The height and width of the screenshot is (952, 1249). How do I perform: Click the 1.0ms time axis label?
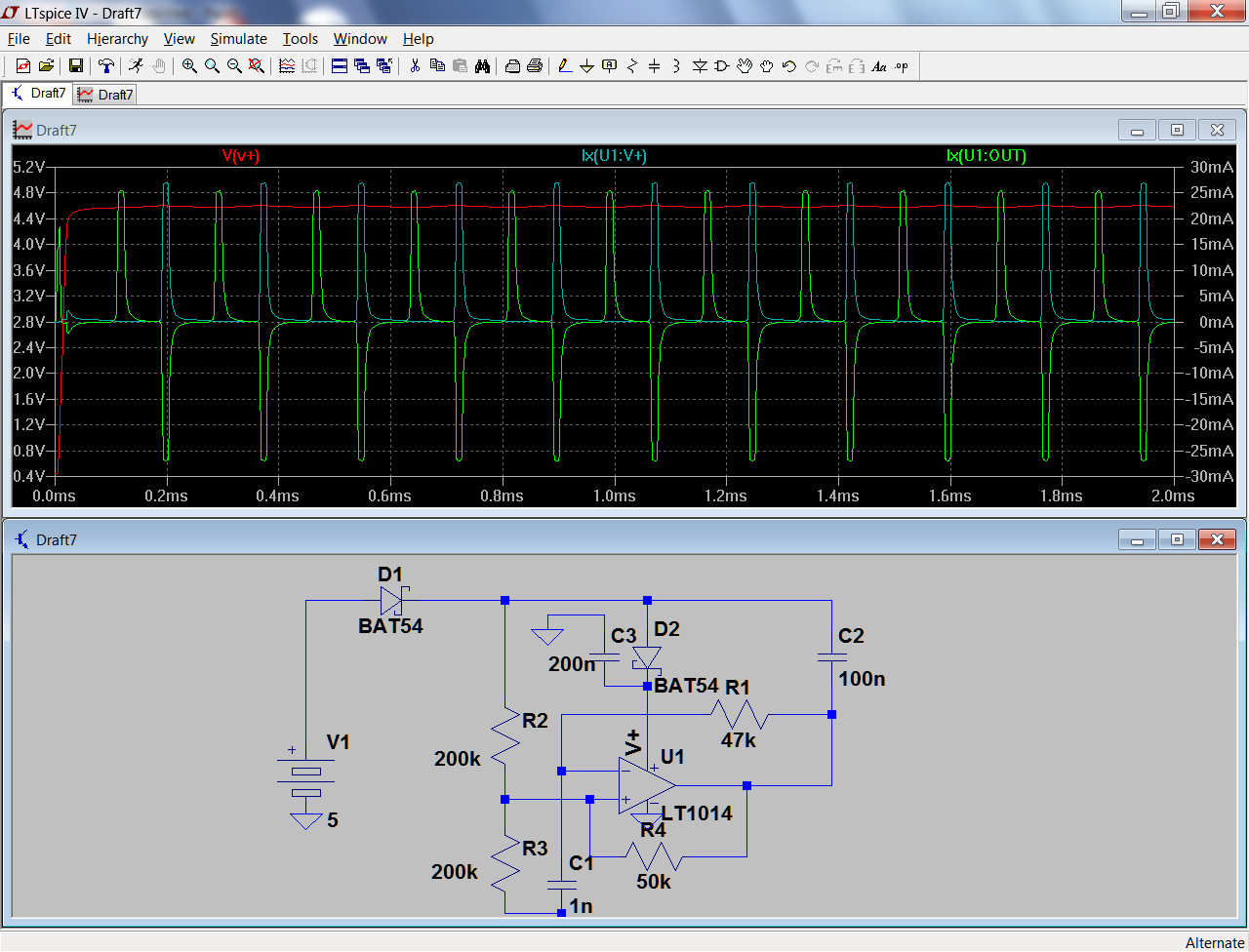click(x=614, y=496)
